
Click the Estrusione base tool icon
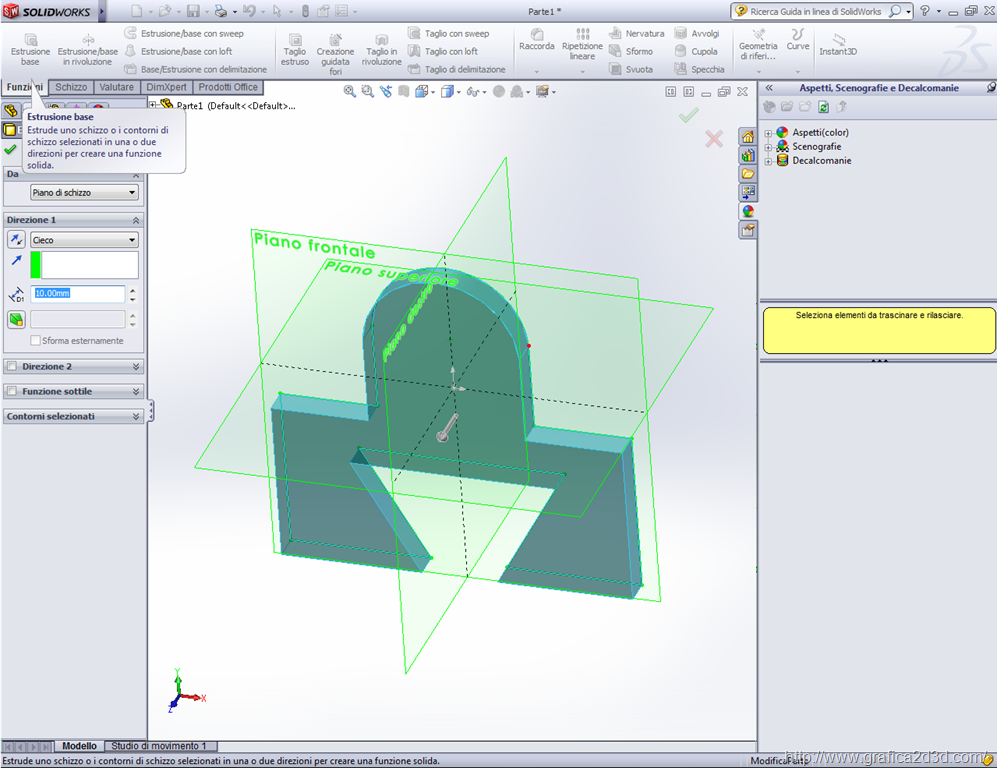pos(30,38)
